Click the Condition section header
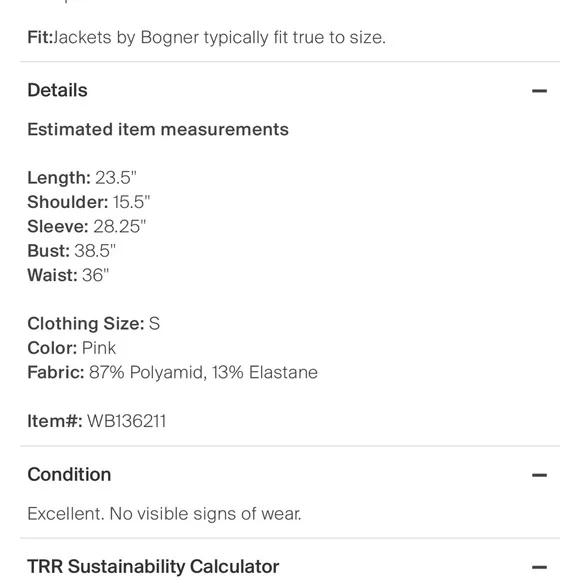The width and height of the screenshot is (580, 580). click(69, 475)
